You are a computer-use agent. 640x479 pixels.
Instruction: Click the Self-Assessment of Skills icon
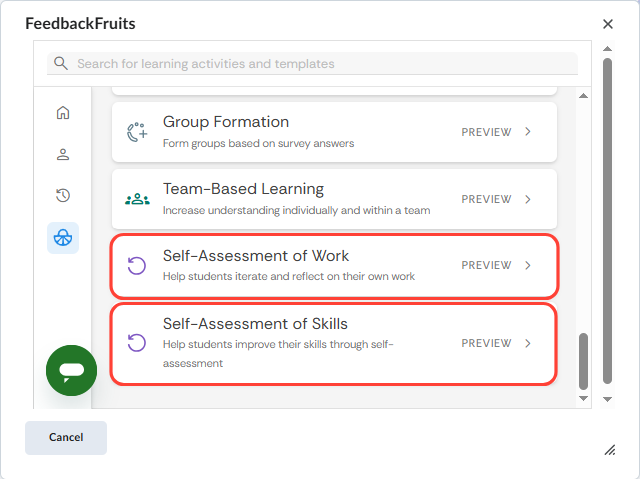pos(137,343)
